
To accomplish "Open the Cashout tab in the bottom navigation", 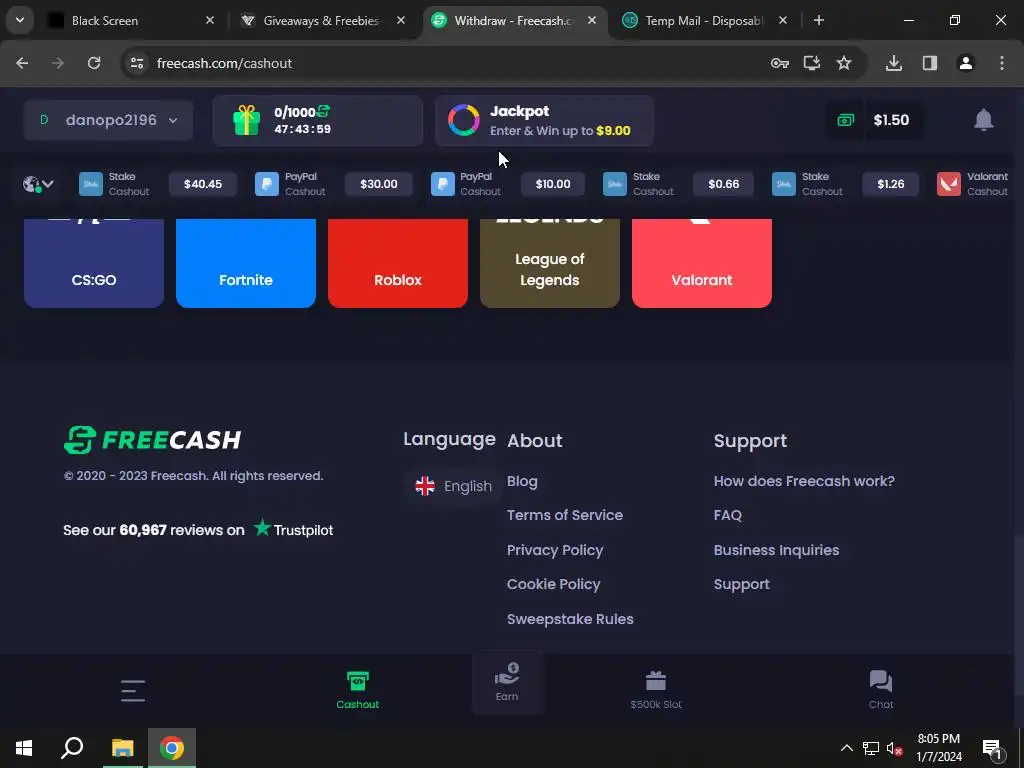I will [x=357, y=690].
